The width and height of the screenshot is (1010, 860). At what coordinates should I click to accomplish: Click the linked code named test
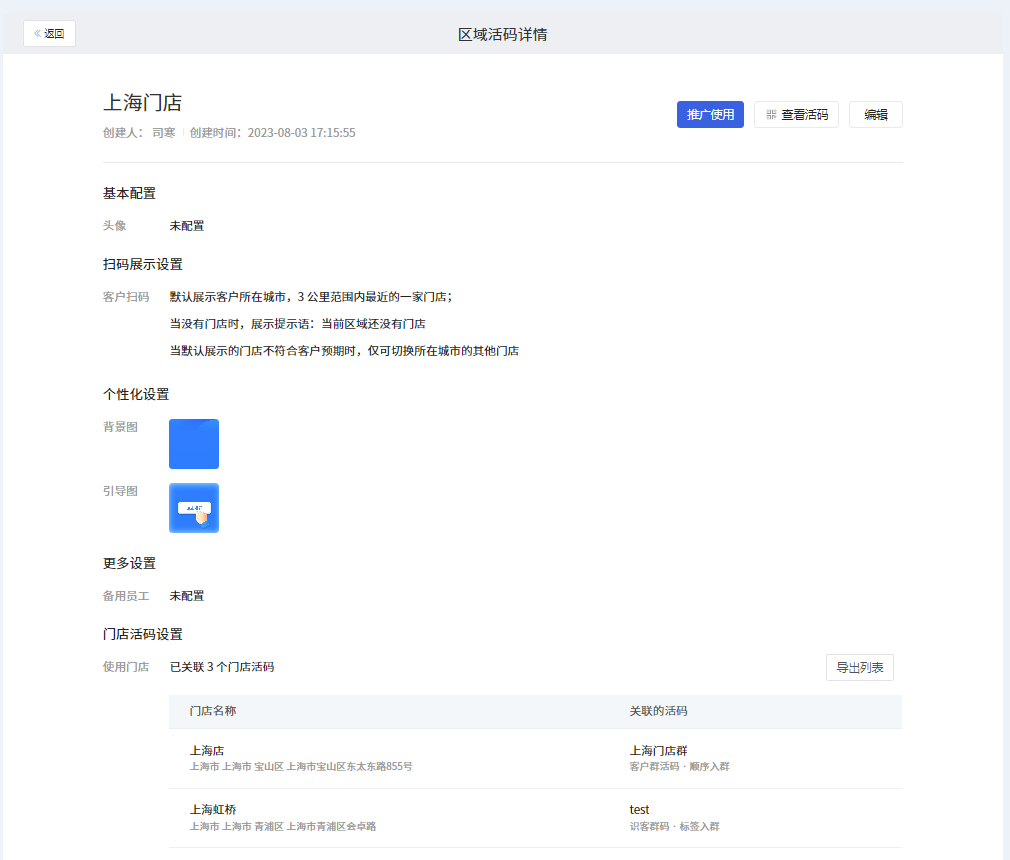639,810
